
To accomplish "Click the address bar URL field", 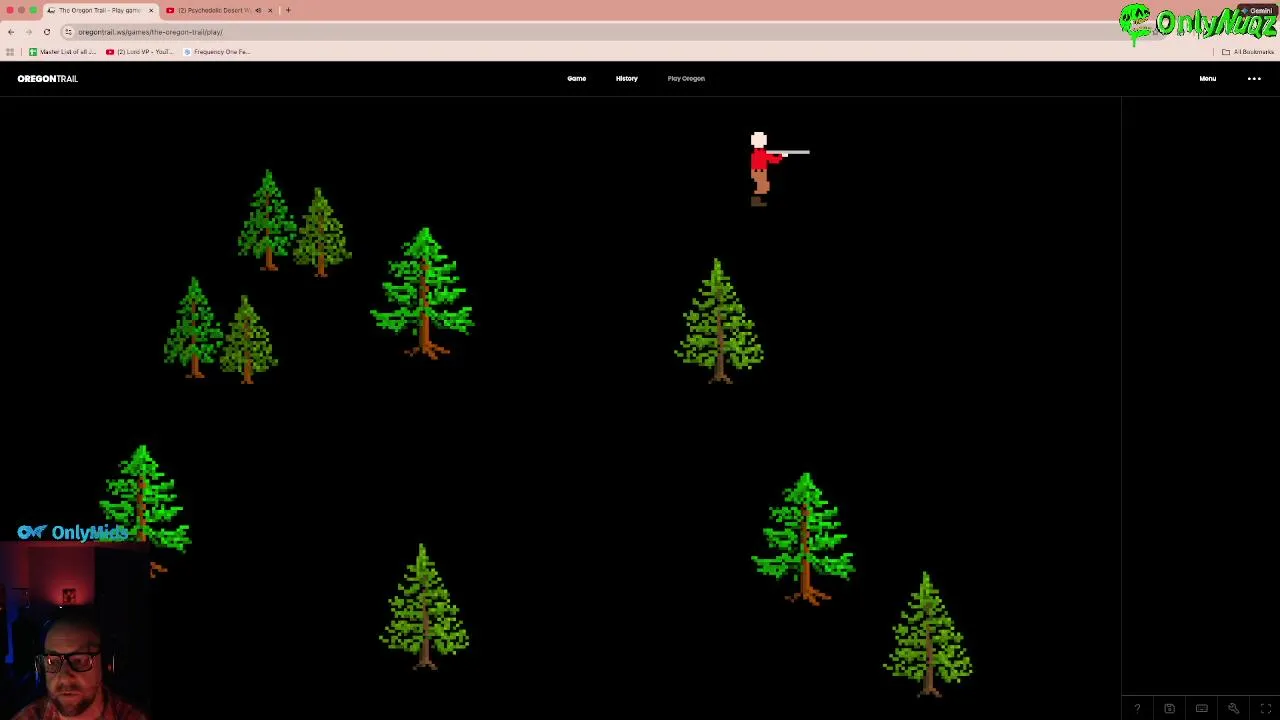I will (x=600, y=32).
